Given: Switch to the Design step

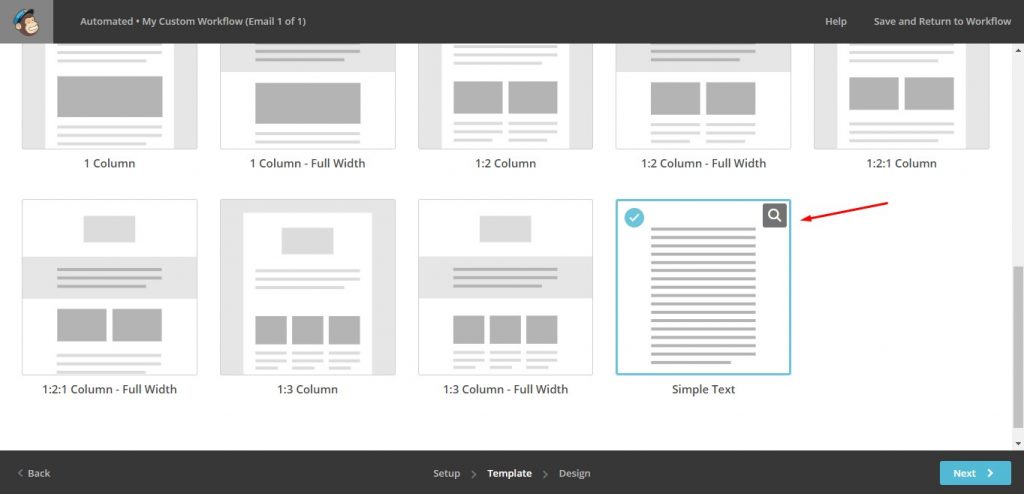Looking at the screenshot, I should click(574, 473).
